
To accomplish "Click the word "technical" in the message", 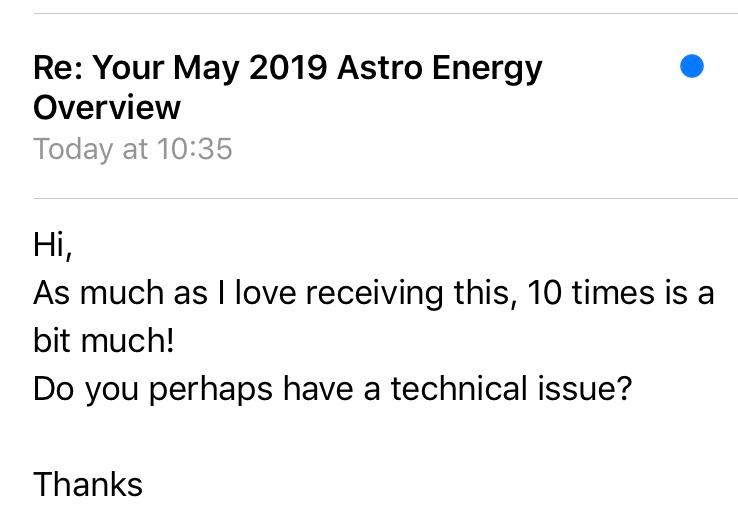I will coord(454,388).
